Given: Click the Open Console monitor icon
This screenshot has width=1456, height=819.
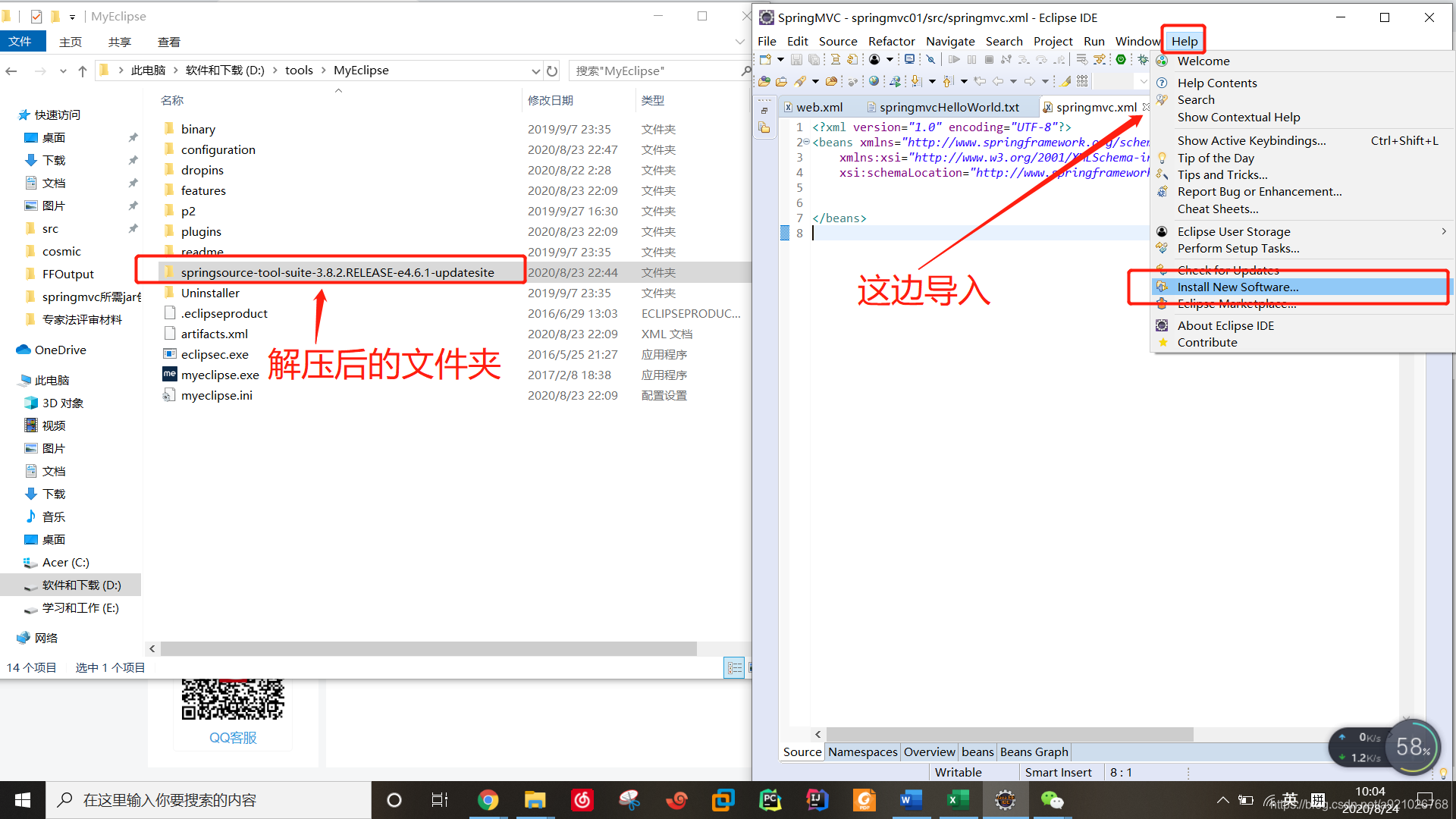Looking at the screenshot, I should click(909, 59).
